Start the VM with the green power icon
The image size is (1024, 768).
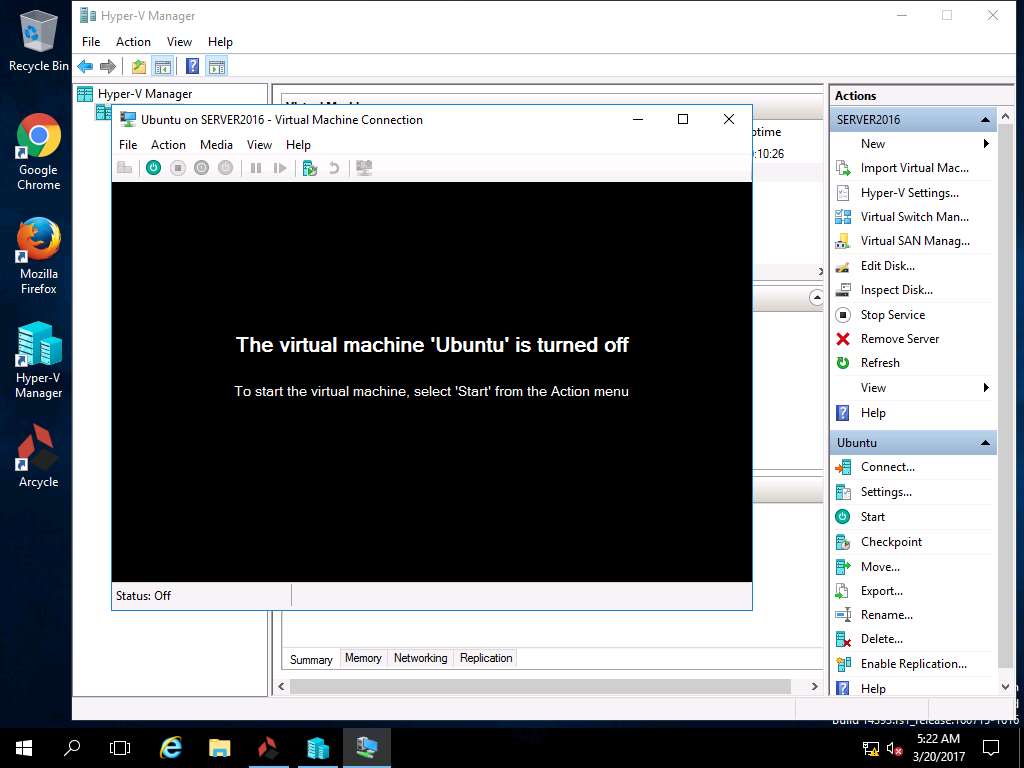(x=153, y=168)
